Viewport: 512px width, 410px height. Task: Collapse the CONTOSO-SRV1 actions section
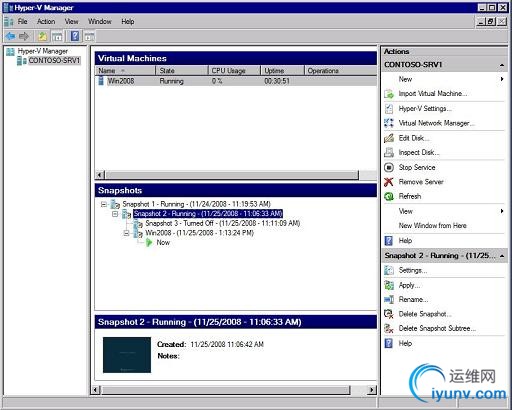(502, 65)
